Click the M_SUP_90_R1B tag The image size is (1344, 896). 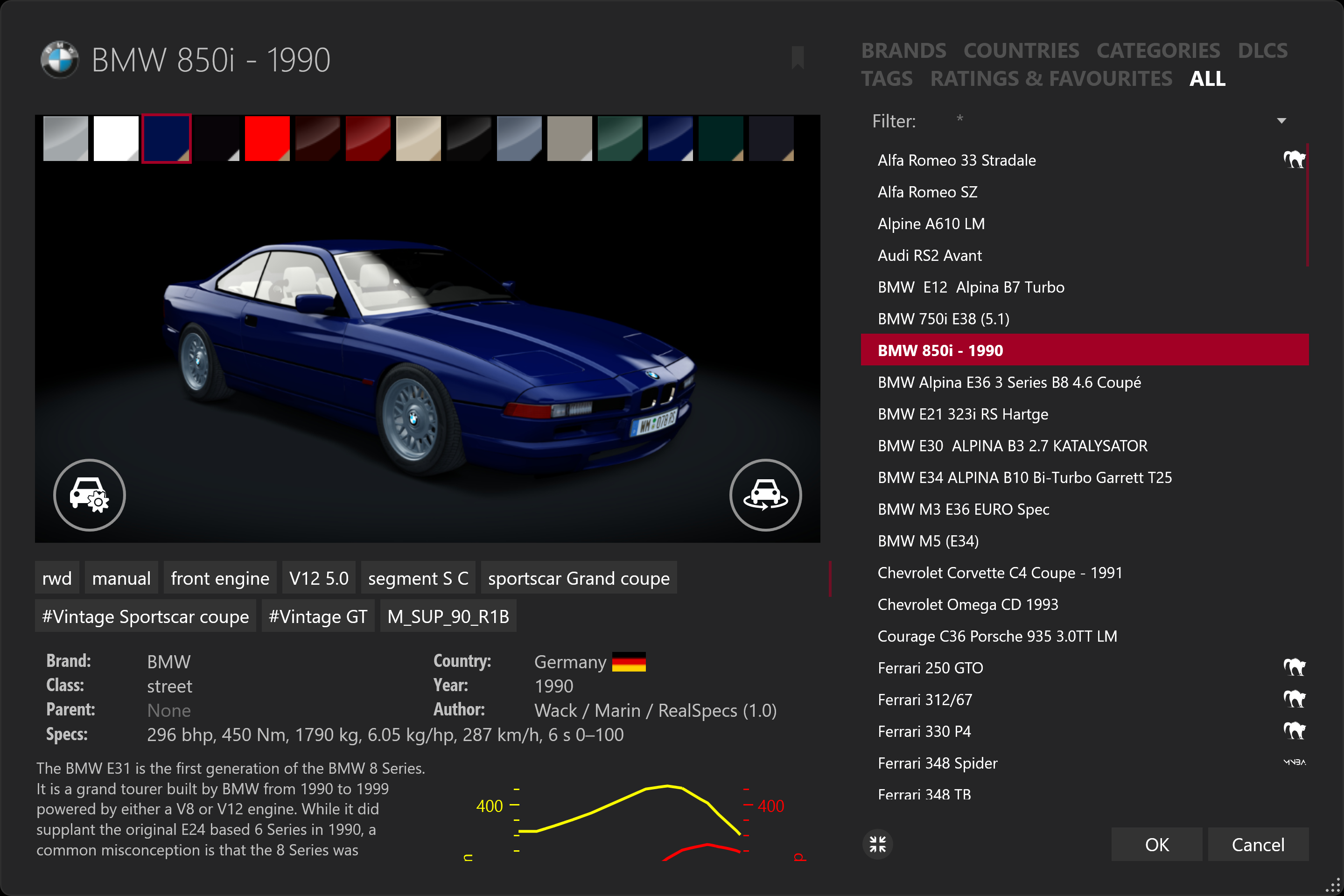click(448, 616)
